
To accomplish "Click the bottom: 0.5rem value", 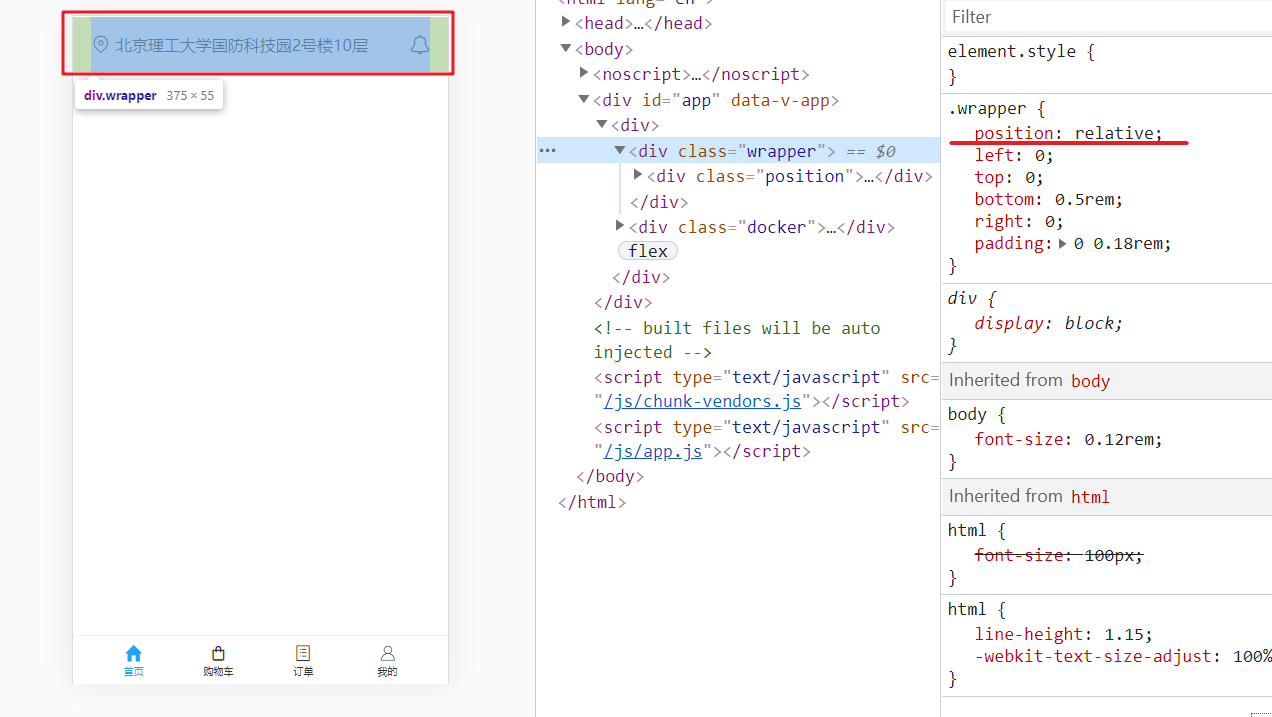I will point(1089,199).
